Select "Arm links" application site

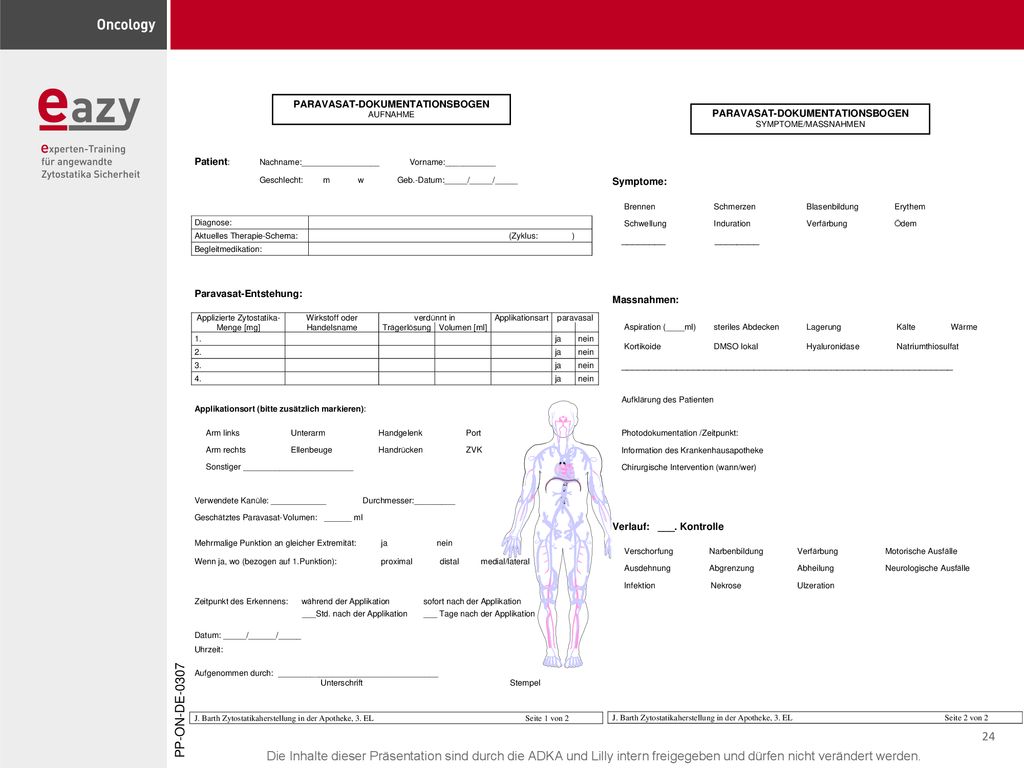coord(223,433)
